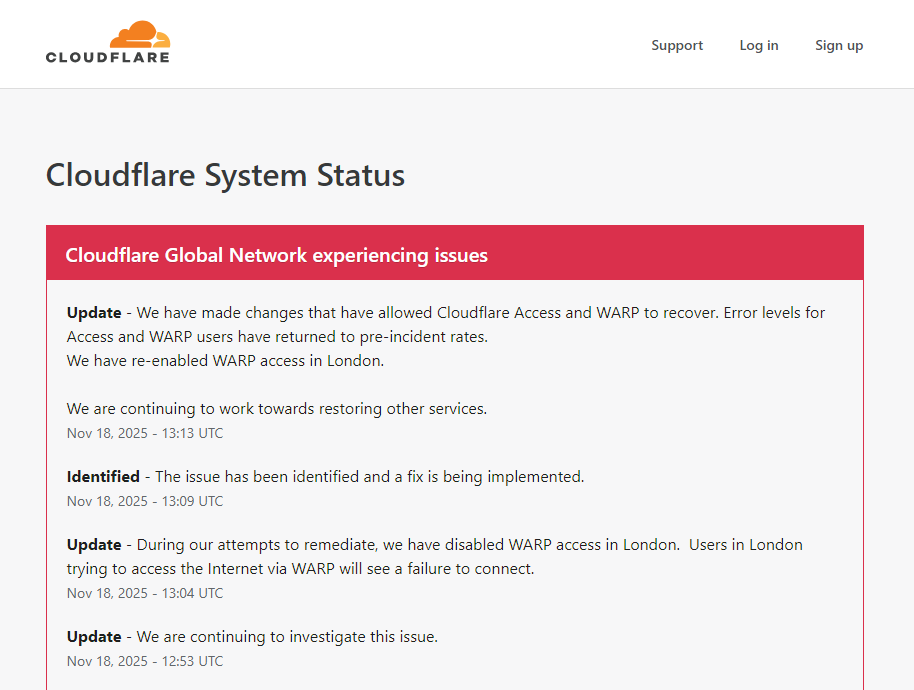Click the line about re-enabled WARP access in London
Image resolution: width=914 pixels, height=690 pixels.
tap(225, 361)
